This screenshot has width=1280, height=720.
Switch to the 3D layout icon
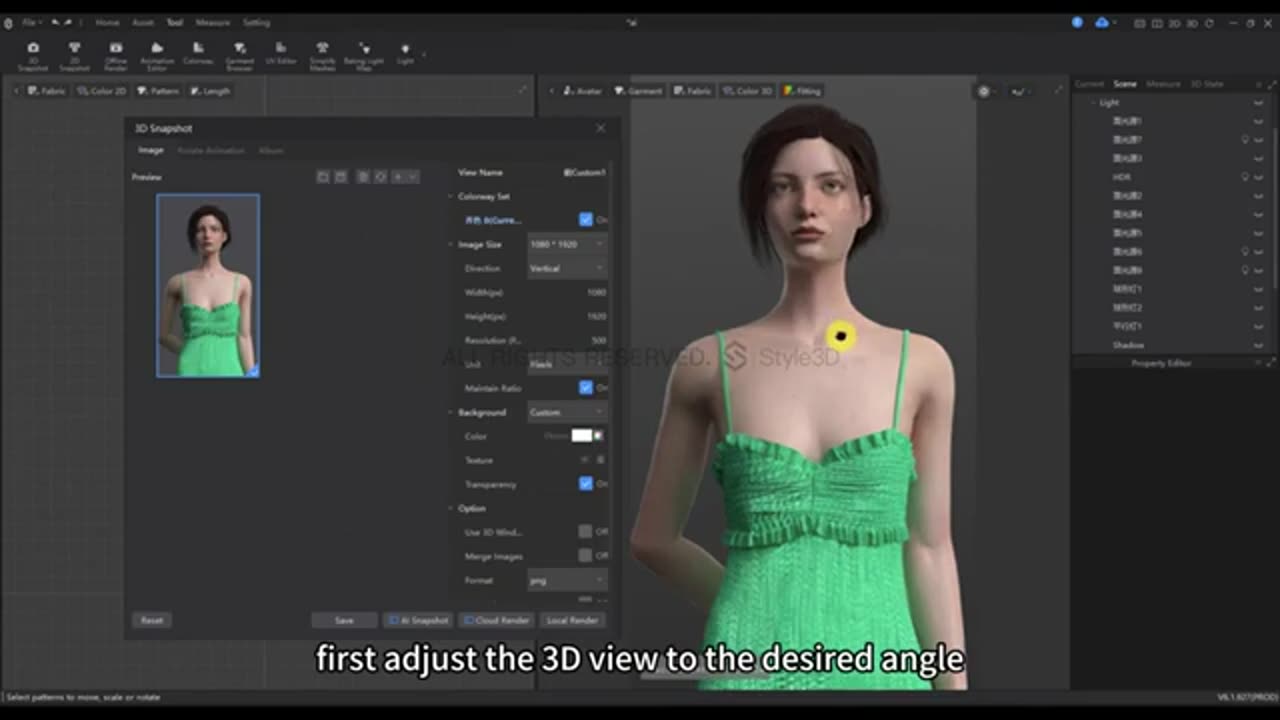point(1191,23)
